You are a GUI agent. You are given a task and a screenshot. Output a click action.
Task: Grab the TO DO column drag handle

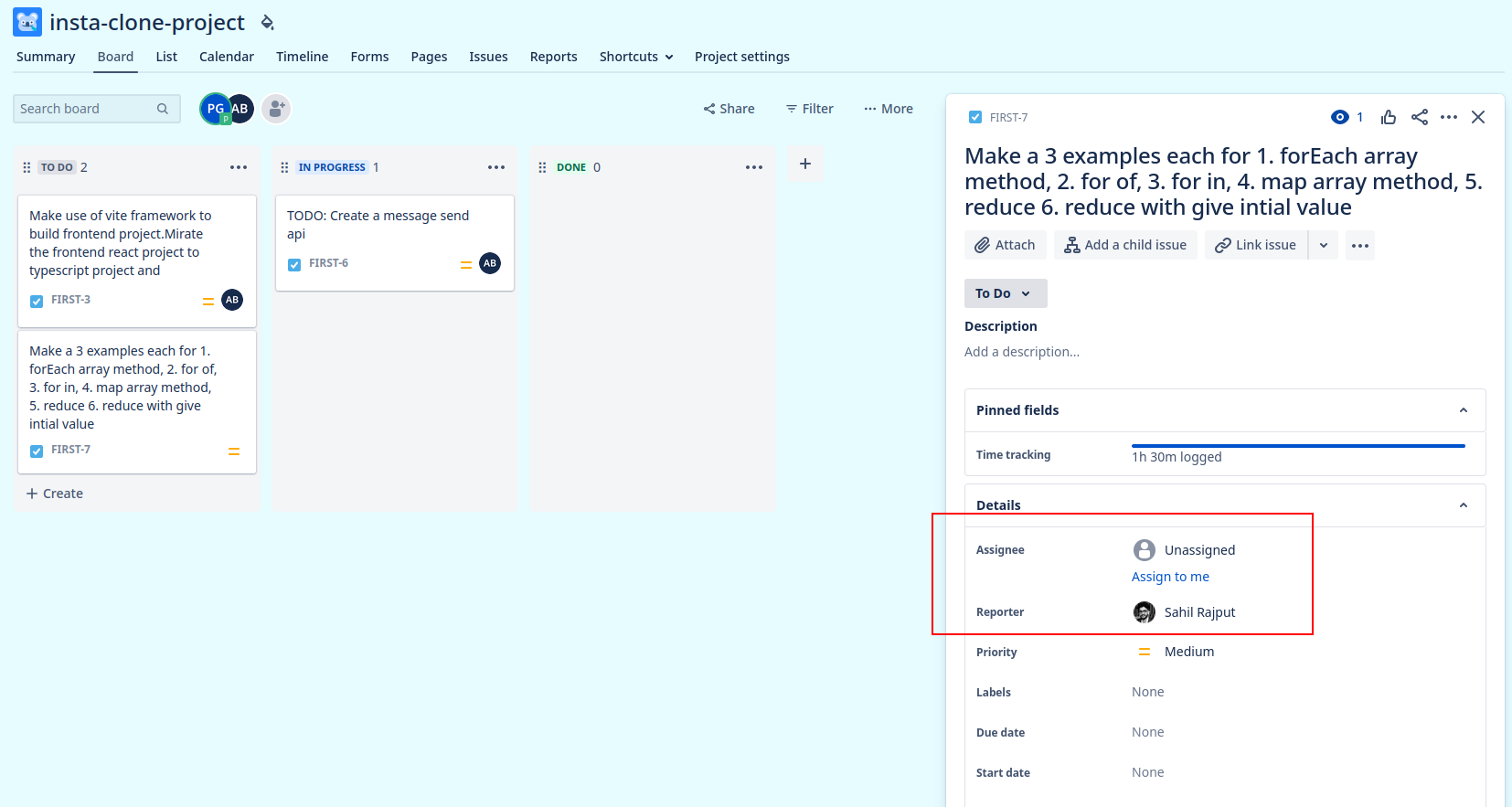click(27, 167)
